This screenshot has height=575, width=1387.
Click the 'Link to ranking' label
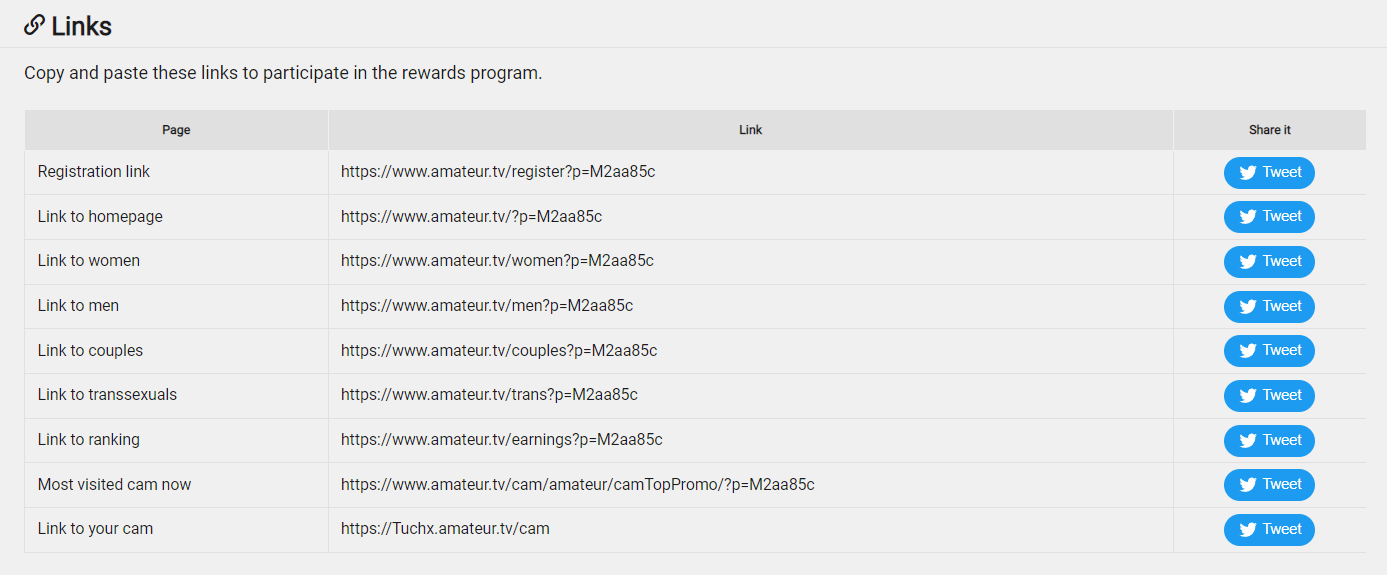tap(89, 440)
